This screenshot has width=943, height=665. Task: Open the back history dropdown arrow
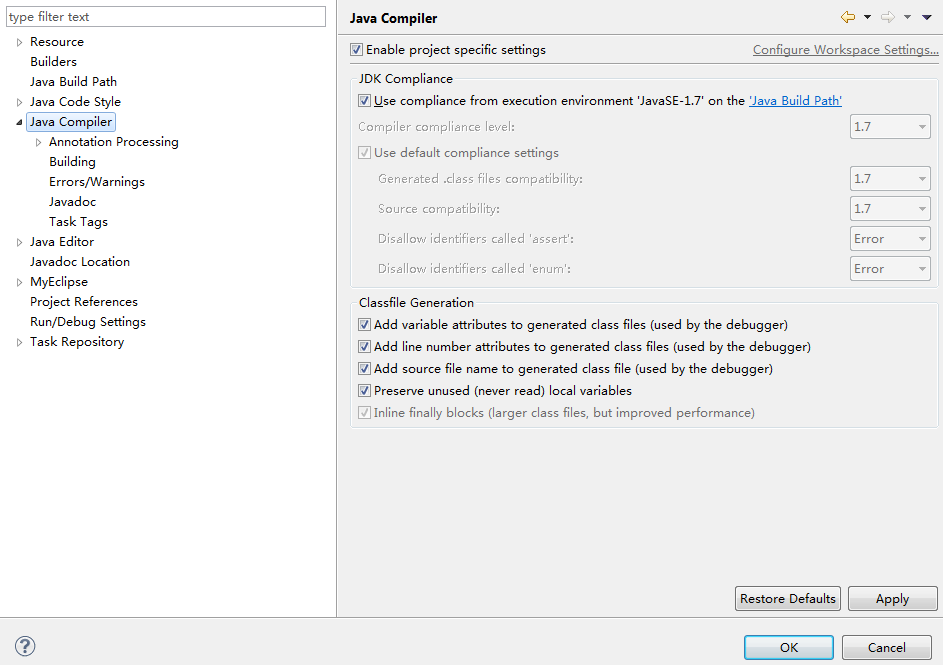(867, 17)
